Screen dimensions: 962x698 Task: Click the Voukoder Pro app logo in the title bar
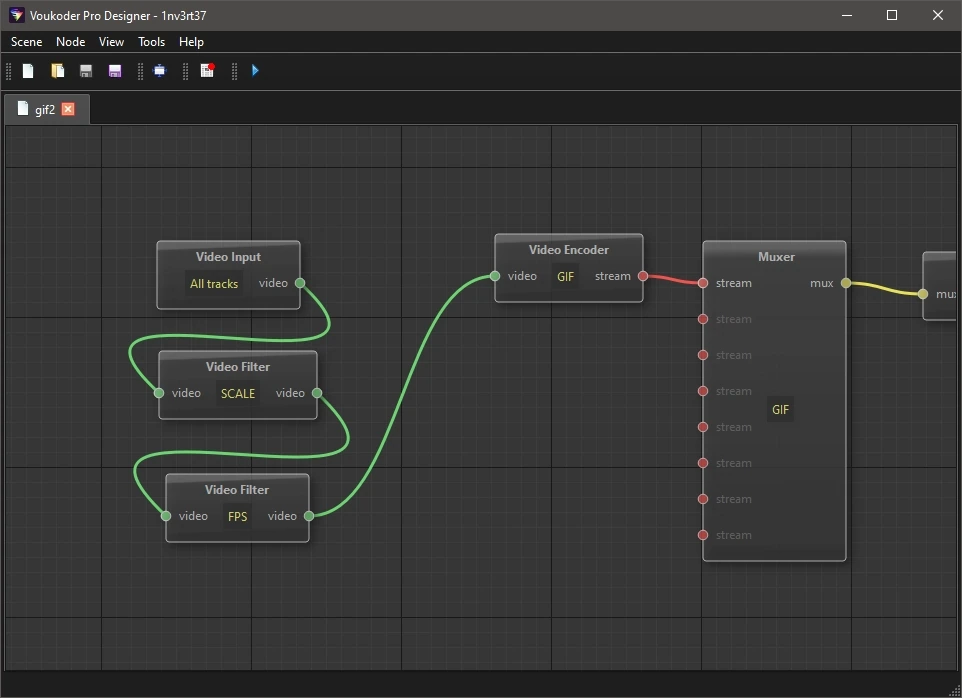tap(17, 15)
